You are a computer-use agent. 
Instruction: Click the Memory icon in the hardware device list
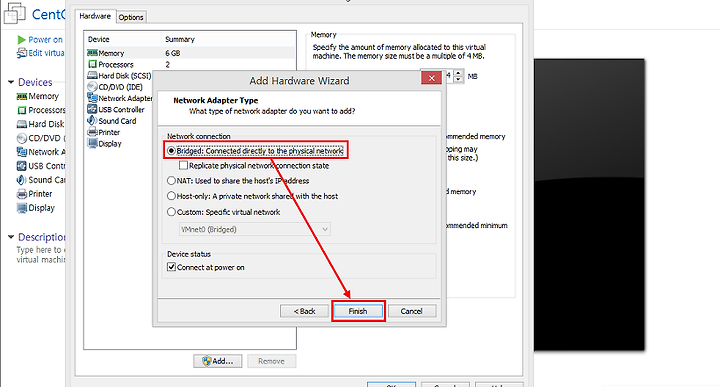(92, 53)
